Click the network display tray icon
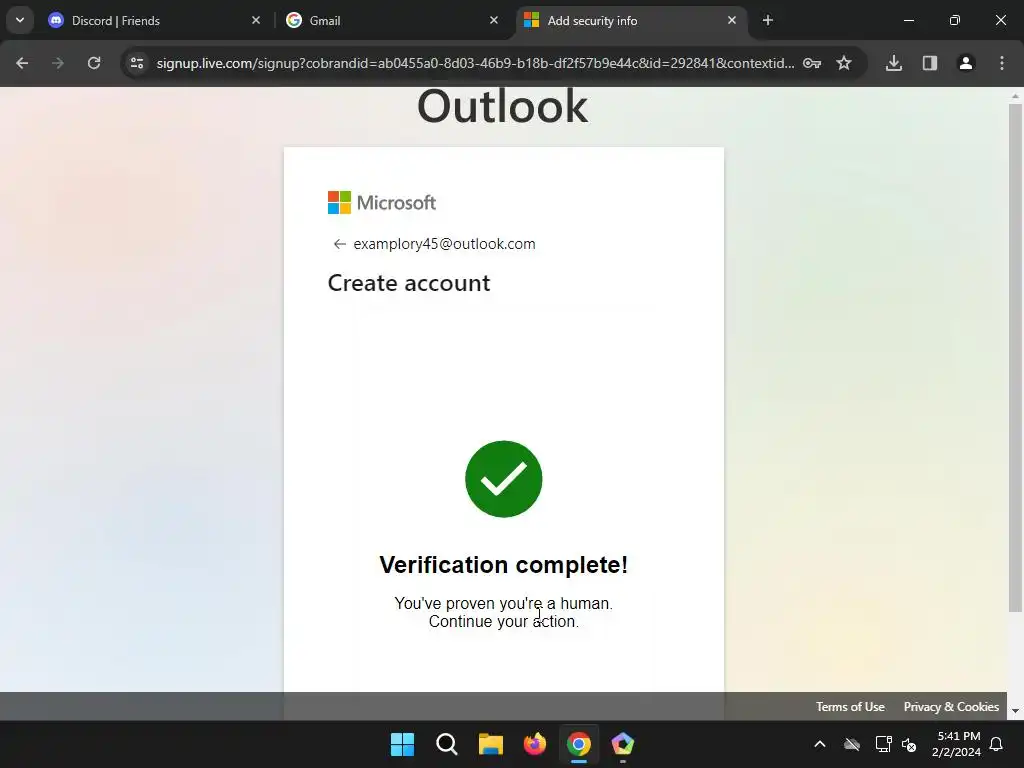The height and width of the screenshot is (768, 1024). (x=883, y=744)
